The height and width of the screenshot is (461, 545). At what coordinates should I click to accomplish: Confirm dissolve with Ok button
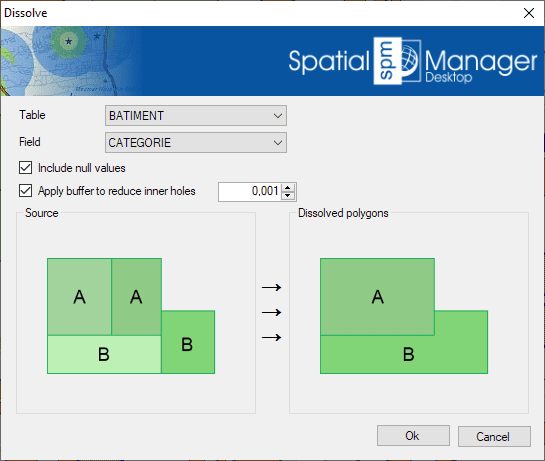click(413, 436)
